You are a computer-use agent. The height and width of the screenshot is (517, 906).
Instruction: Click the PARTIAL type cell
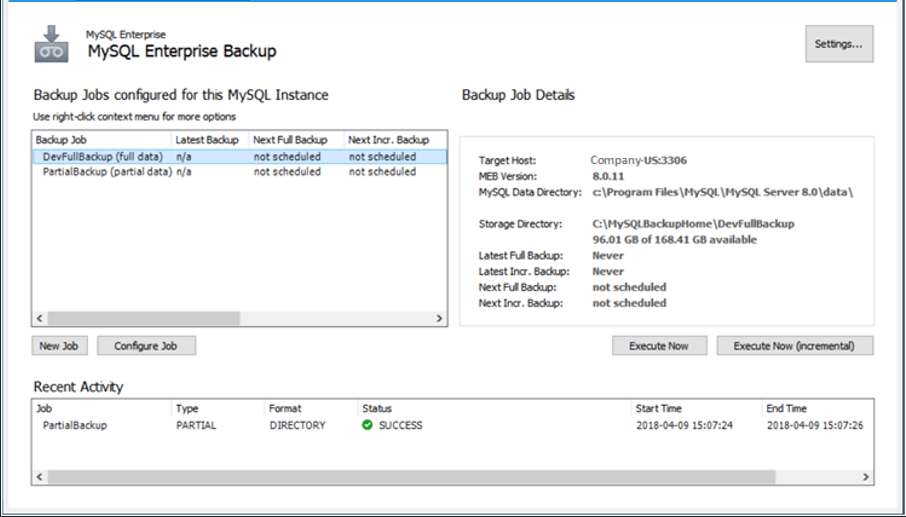pyautogui.click(x=196, y=425)
